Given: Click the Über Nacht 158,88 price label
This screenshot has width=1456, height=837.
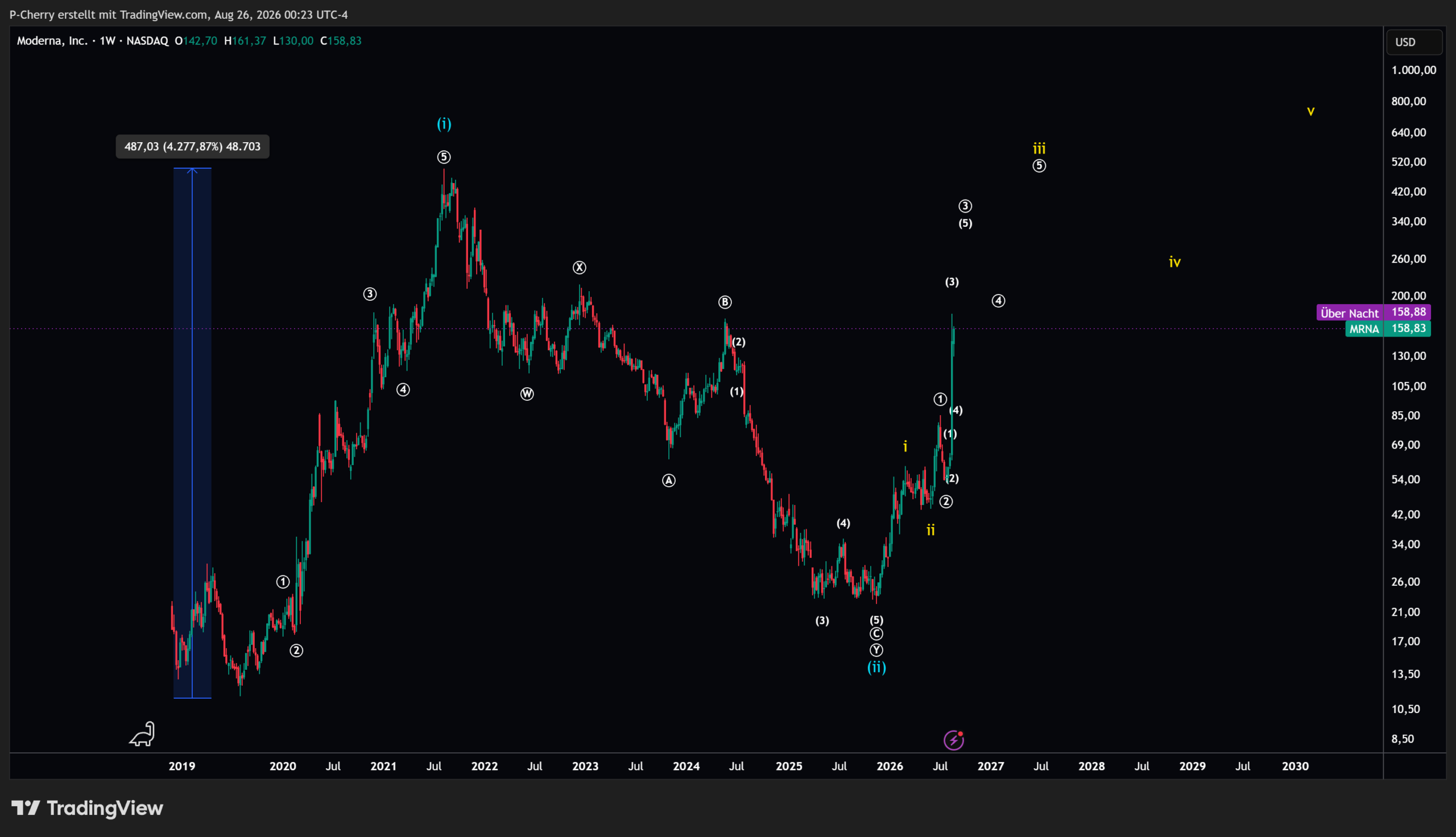Looking at the screenshot, I should click(x=1373, y=313).
